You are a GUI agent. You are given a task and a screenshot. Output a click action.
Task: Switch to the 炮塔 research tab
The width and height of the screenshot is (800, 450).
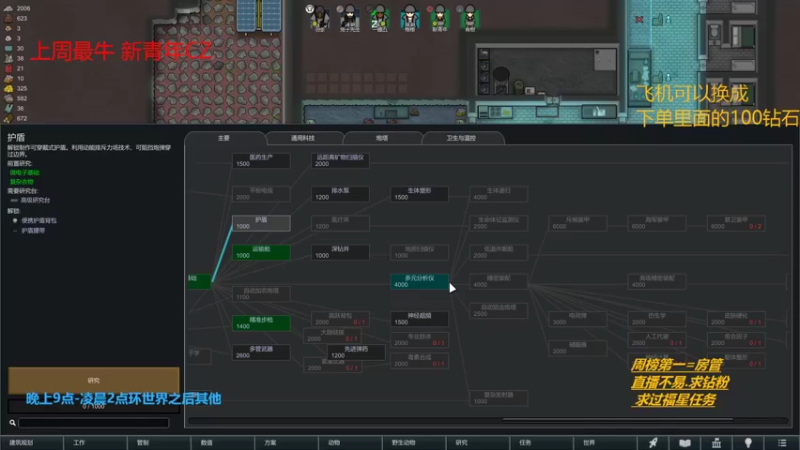[x=382, y=138]
